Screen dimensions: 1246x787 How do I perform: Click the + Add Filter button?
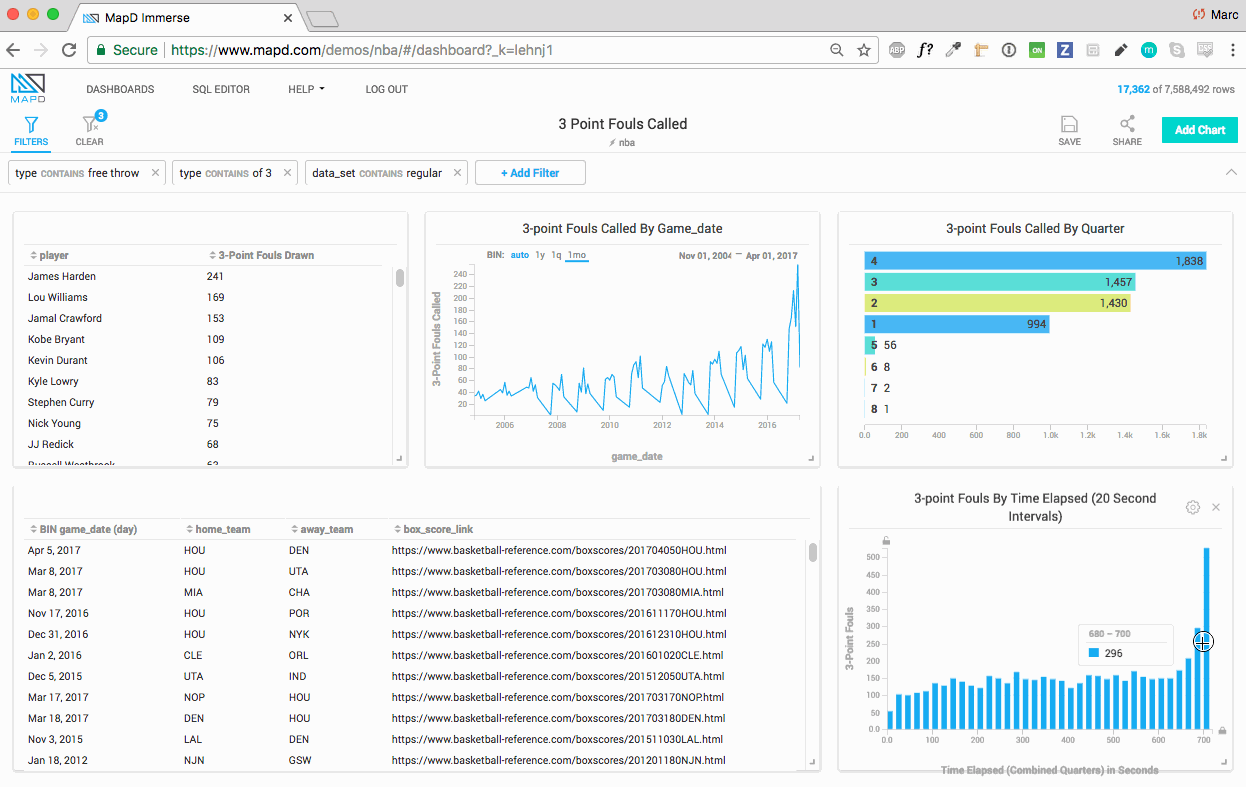point(530,173)
